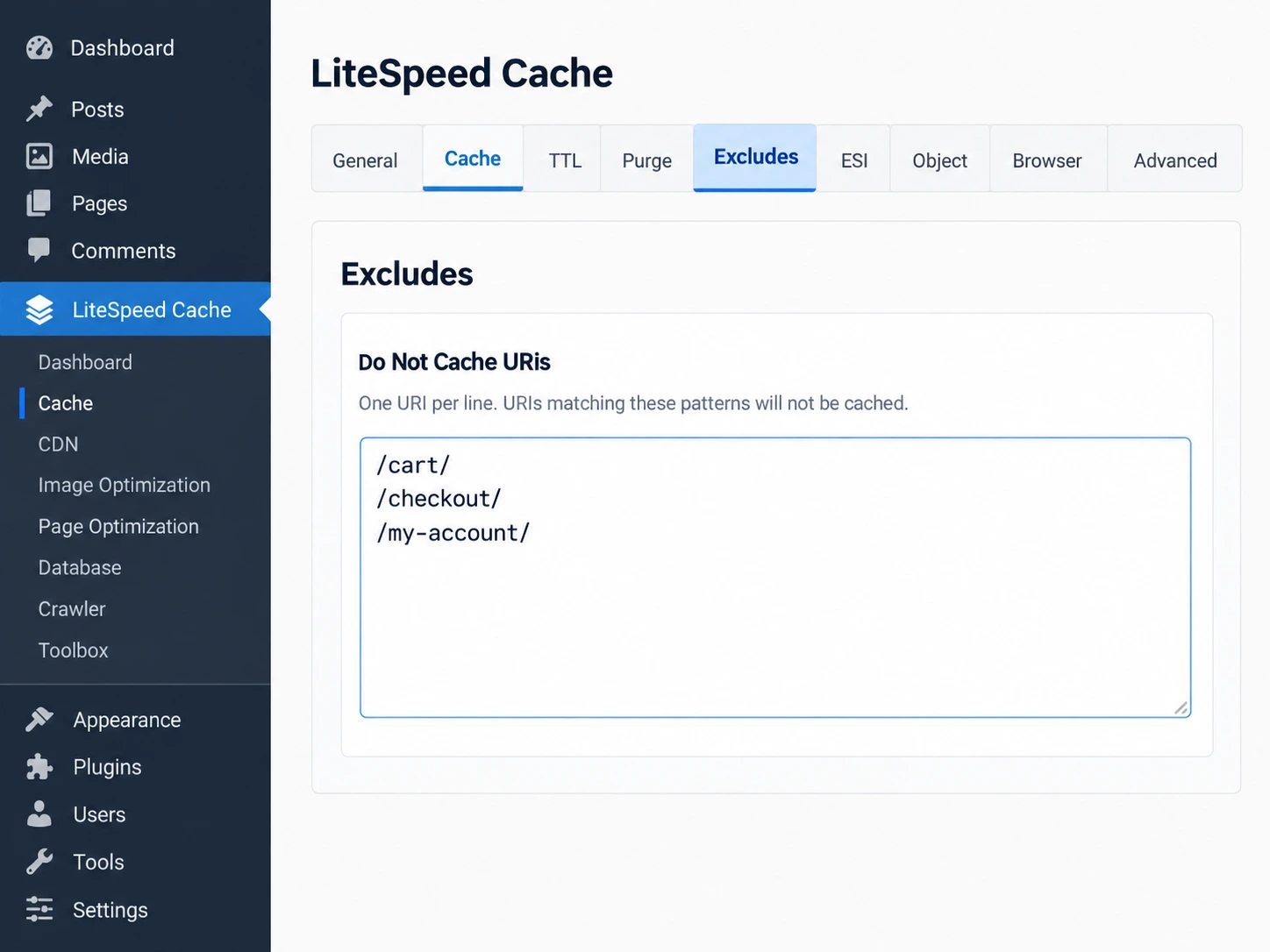Click the Plugins puzzle-piece icon

(39, 766)
